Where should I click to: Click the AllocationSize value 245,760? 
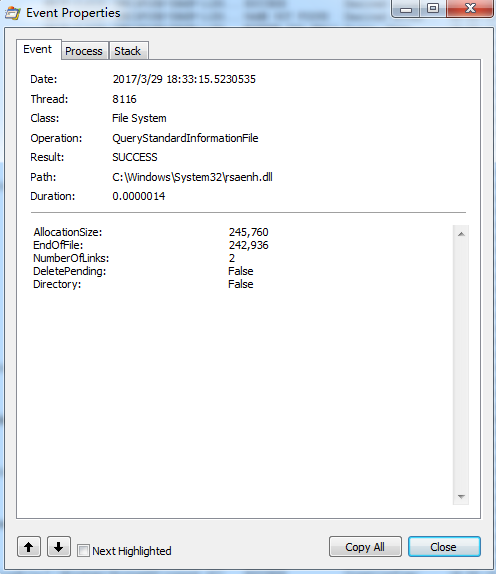click(249, 232)
